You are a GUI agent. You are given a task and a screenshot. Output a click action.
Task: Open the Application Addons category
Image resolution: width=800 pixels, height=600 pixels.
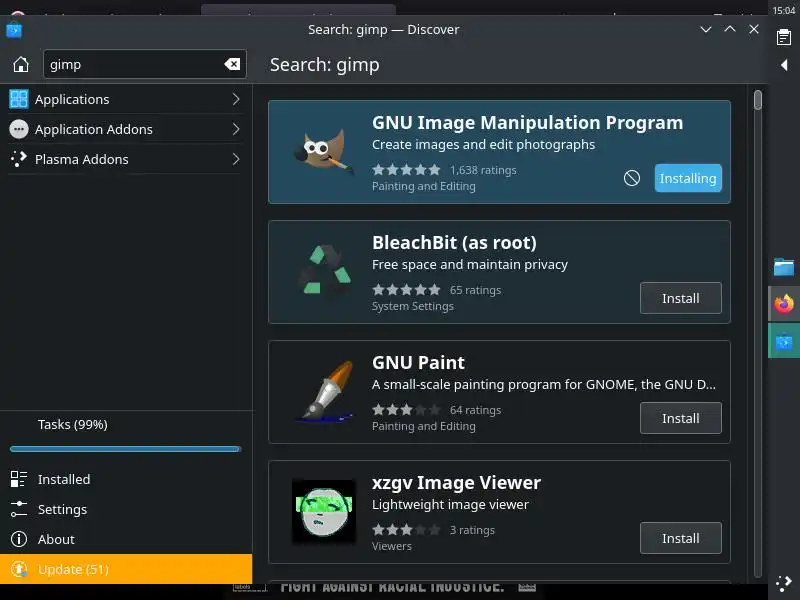[125, 129]
